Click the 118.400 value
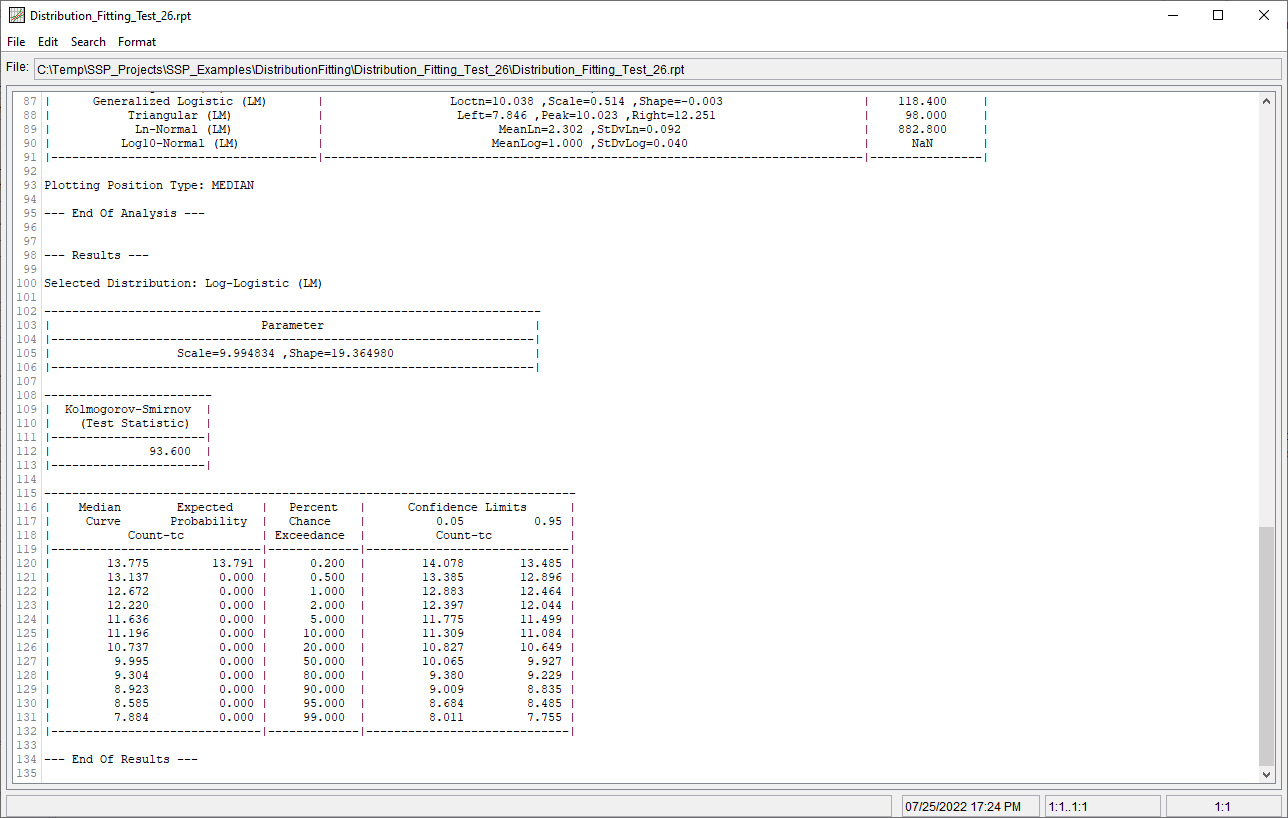Screen dimensions: 1288x818 [923, 101]
